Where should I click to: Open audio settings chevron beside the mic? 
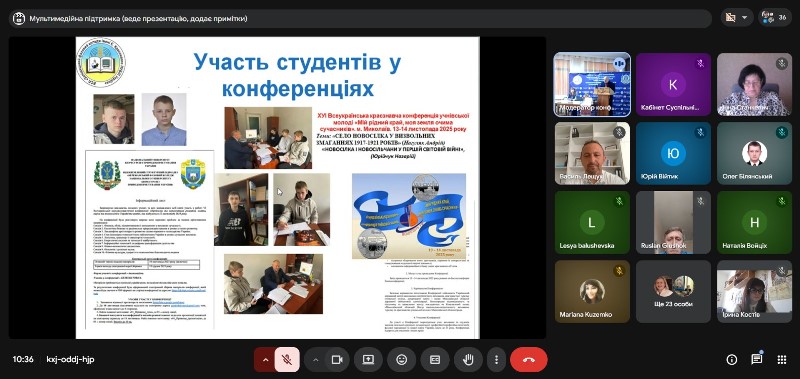click(265, 360)
